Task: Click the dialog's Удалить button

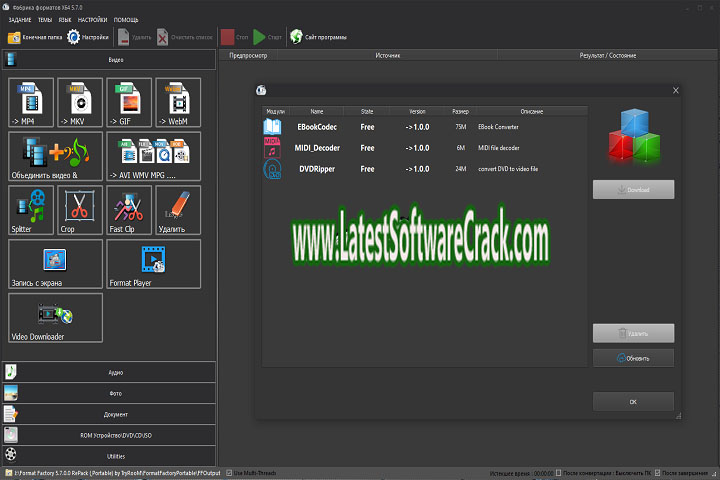Action: (x=633, y=333)
